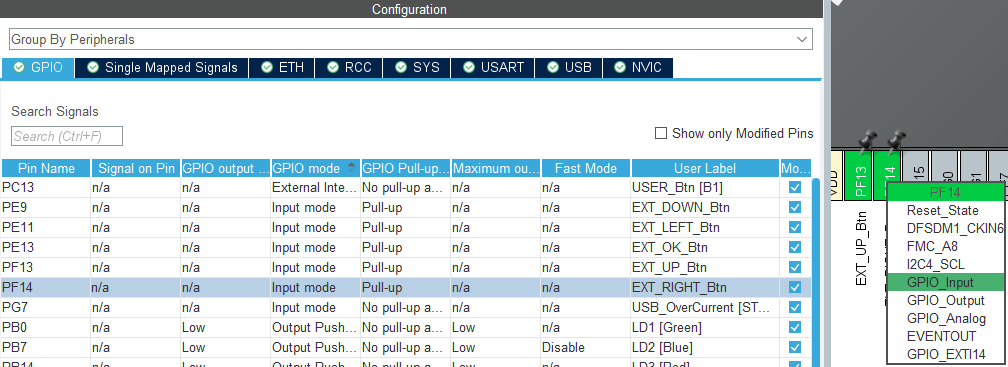Choose FMC_A8 in PF14 pin menu

945,246
